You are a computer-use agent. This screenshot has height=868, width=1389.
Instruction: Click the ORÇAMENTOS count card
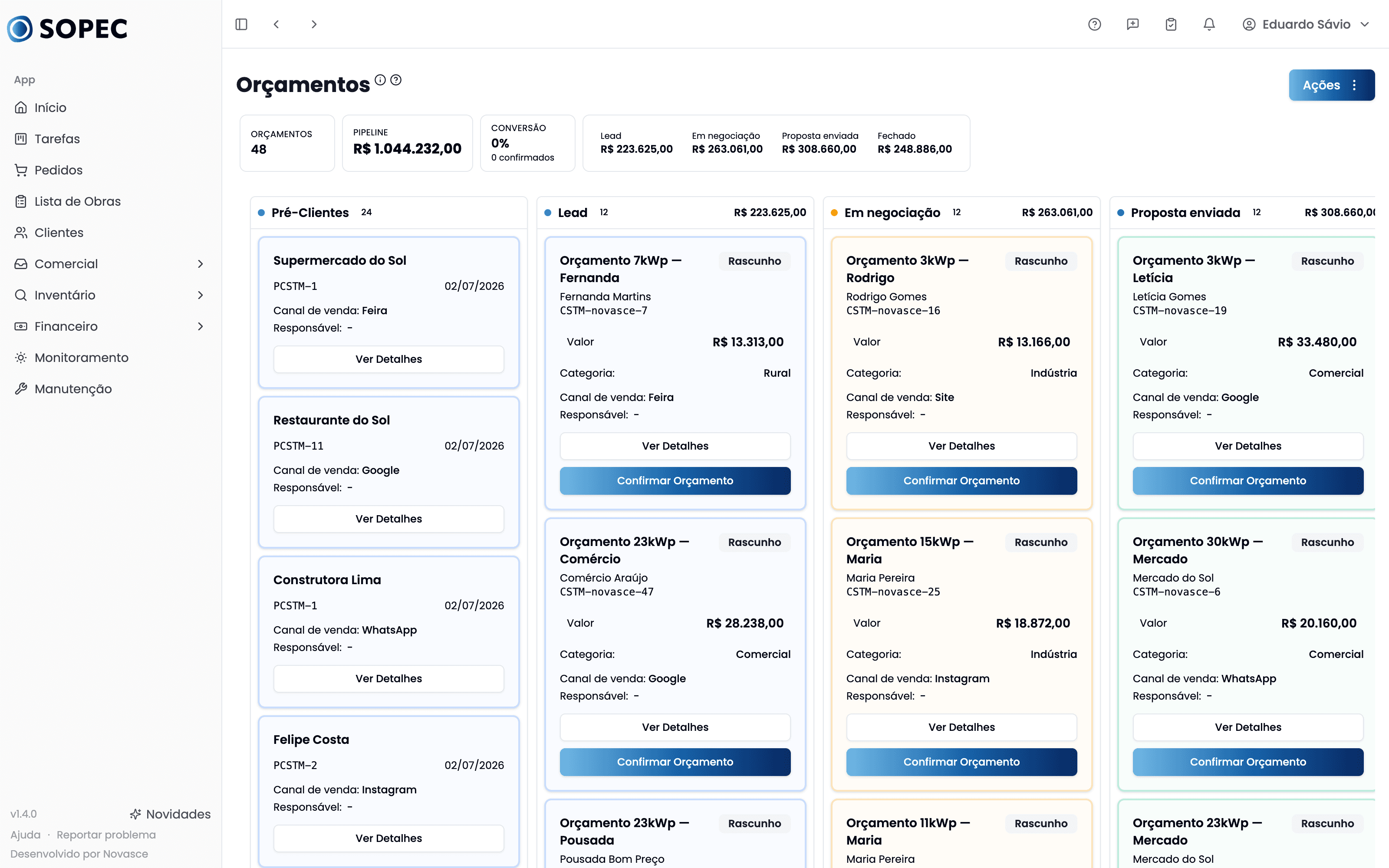tap(287, 143)
